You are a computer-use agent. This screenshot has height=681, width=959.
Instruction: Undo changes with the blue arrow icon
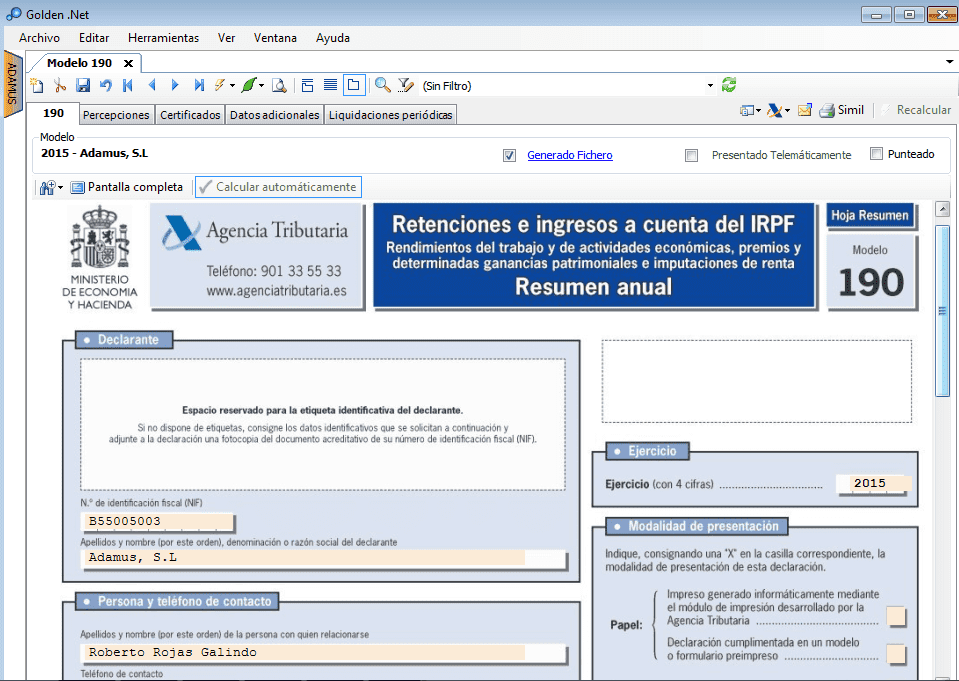[x=106, y=86]
